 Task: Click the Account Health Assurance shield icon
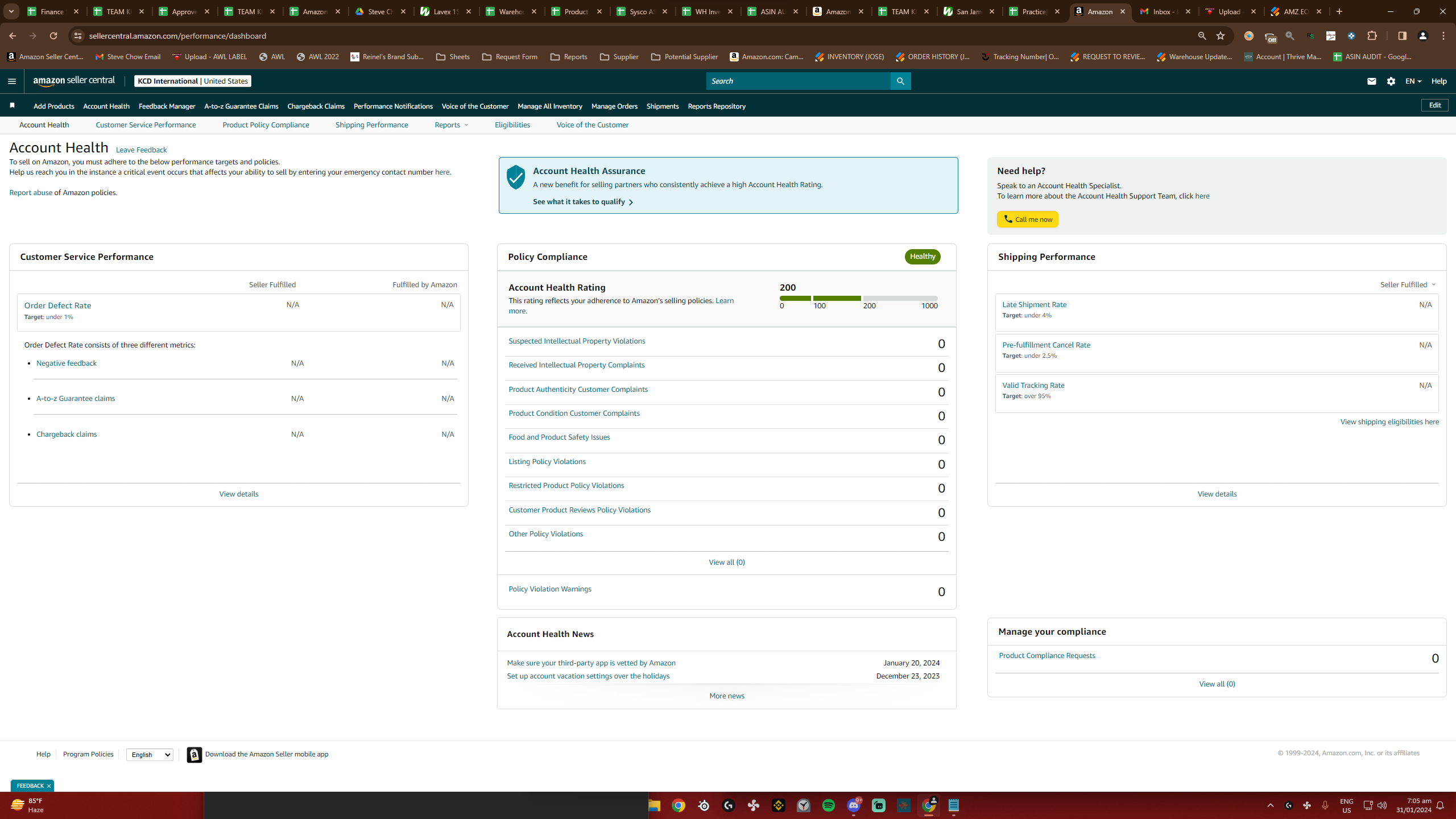pyautogui.click(x=516, y=177)
